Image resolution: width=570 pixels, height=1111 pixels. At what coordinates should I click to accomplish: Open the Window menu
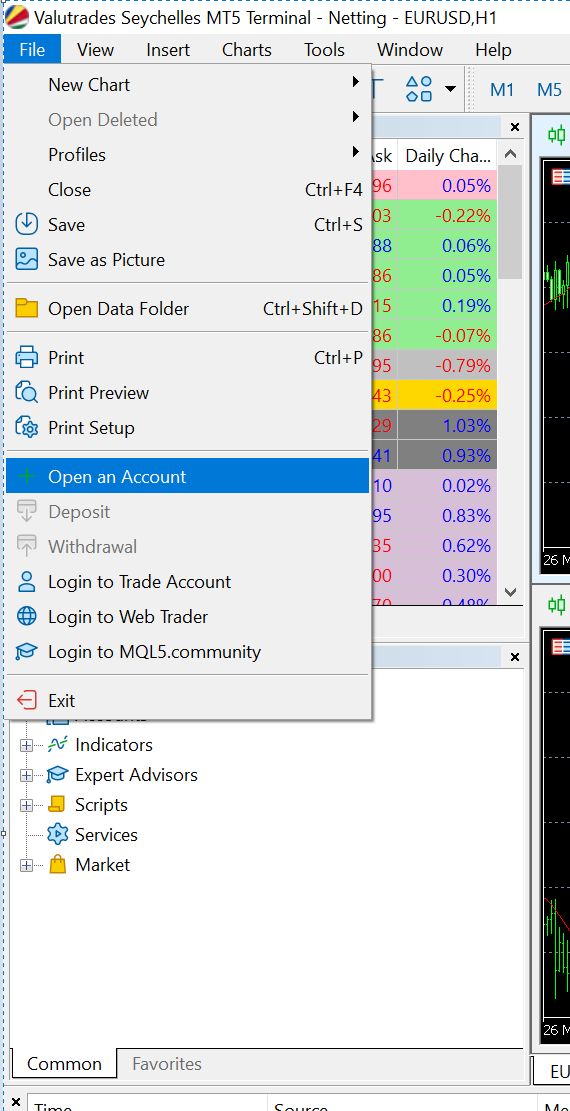coord(410,50)
